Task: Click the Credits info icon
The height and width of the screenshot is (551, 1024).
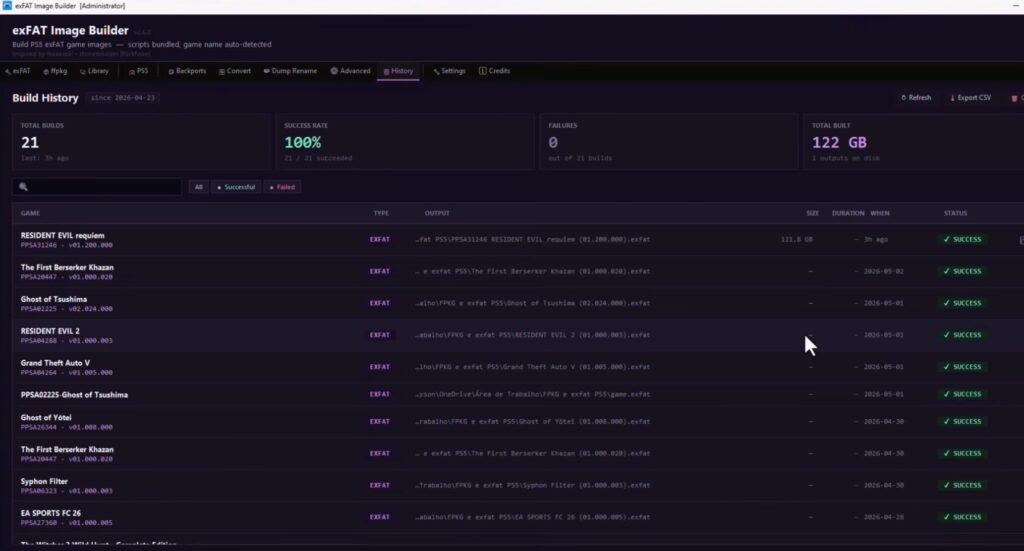Action: pos(483,71)
